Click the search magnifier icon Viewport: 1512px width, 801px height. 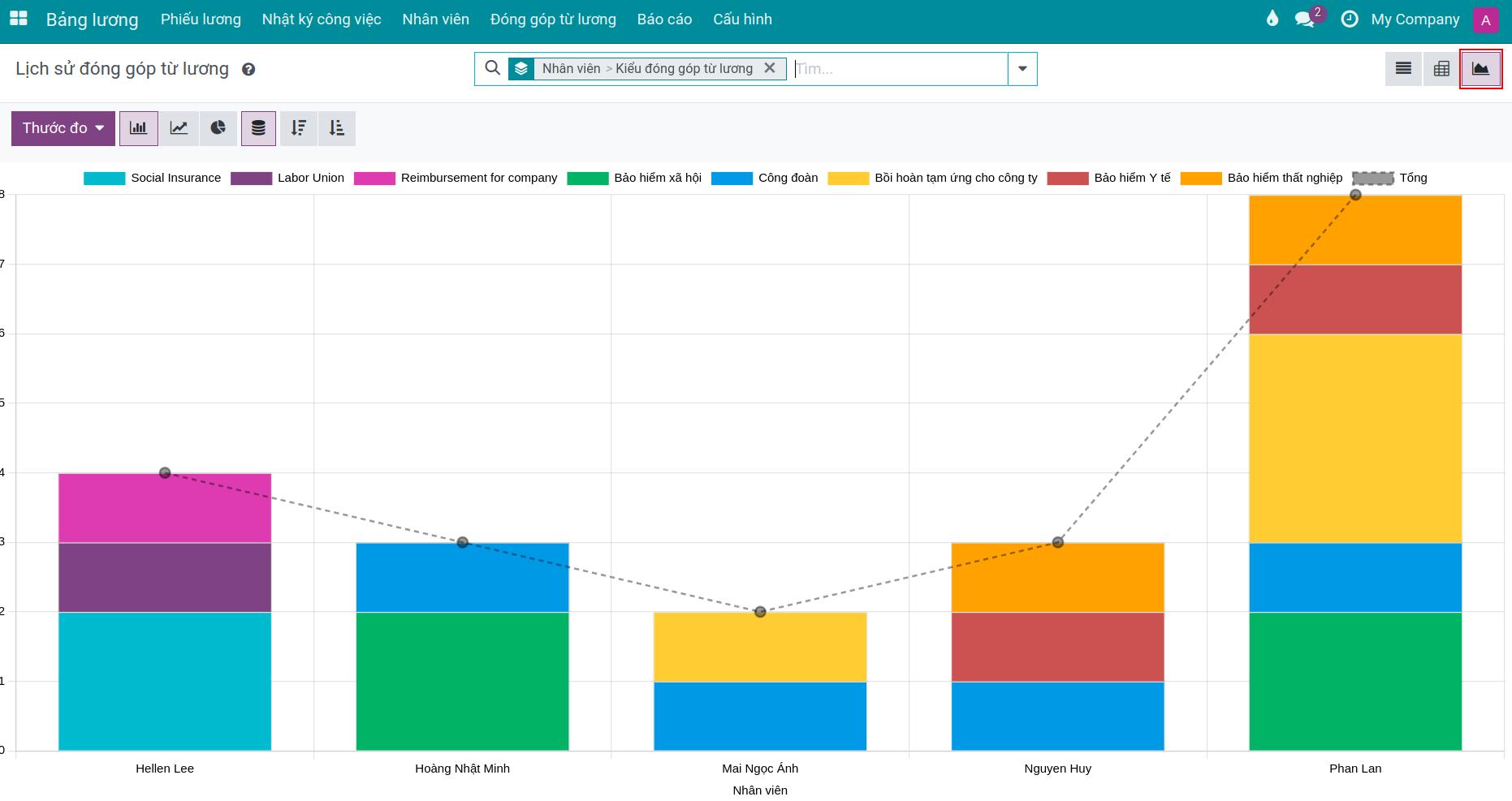pos(492,68)
